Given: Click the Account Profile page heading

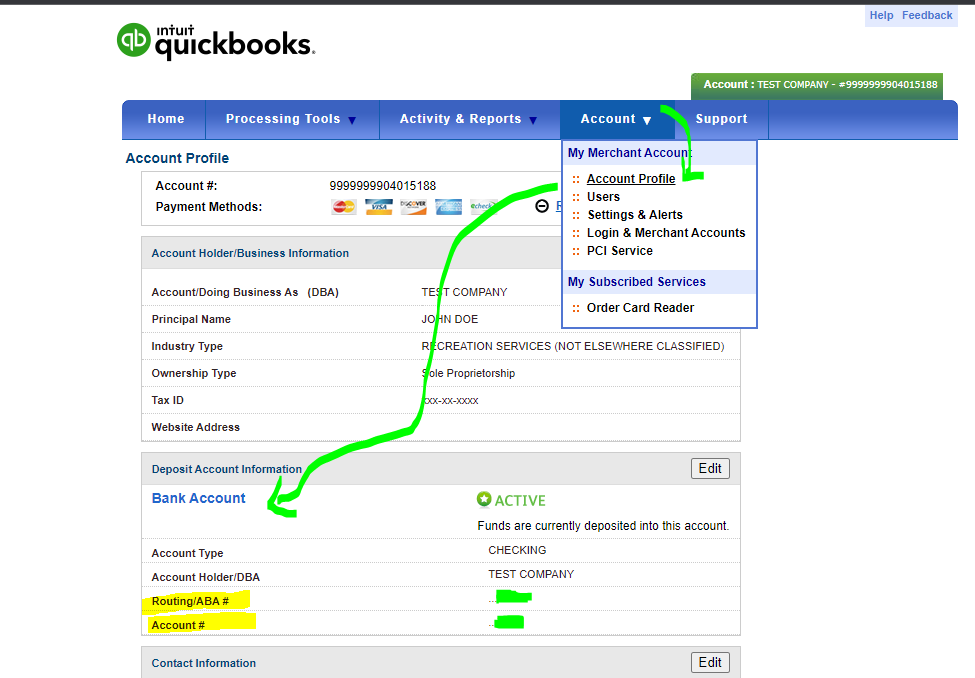Looking at the screenshot, I should [x=177, y=158].
